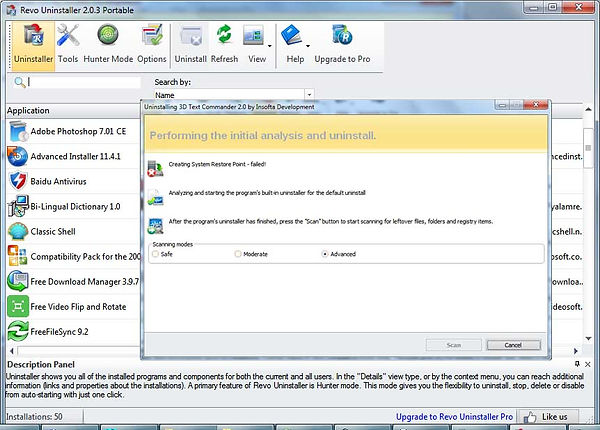Select Bi-Lingual Dictionary 1.0 icon
This screenshot has width=600, height=430.
pyautogui.click(x=18, y=206)
